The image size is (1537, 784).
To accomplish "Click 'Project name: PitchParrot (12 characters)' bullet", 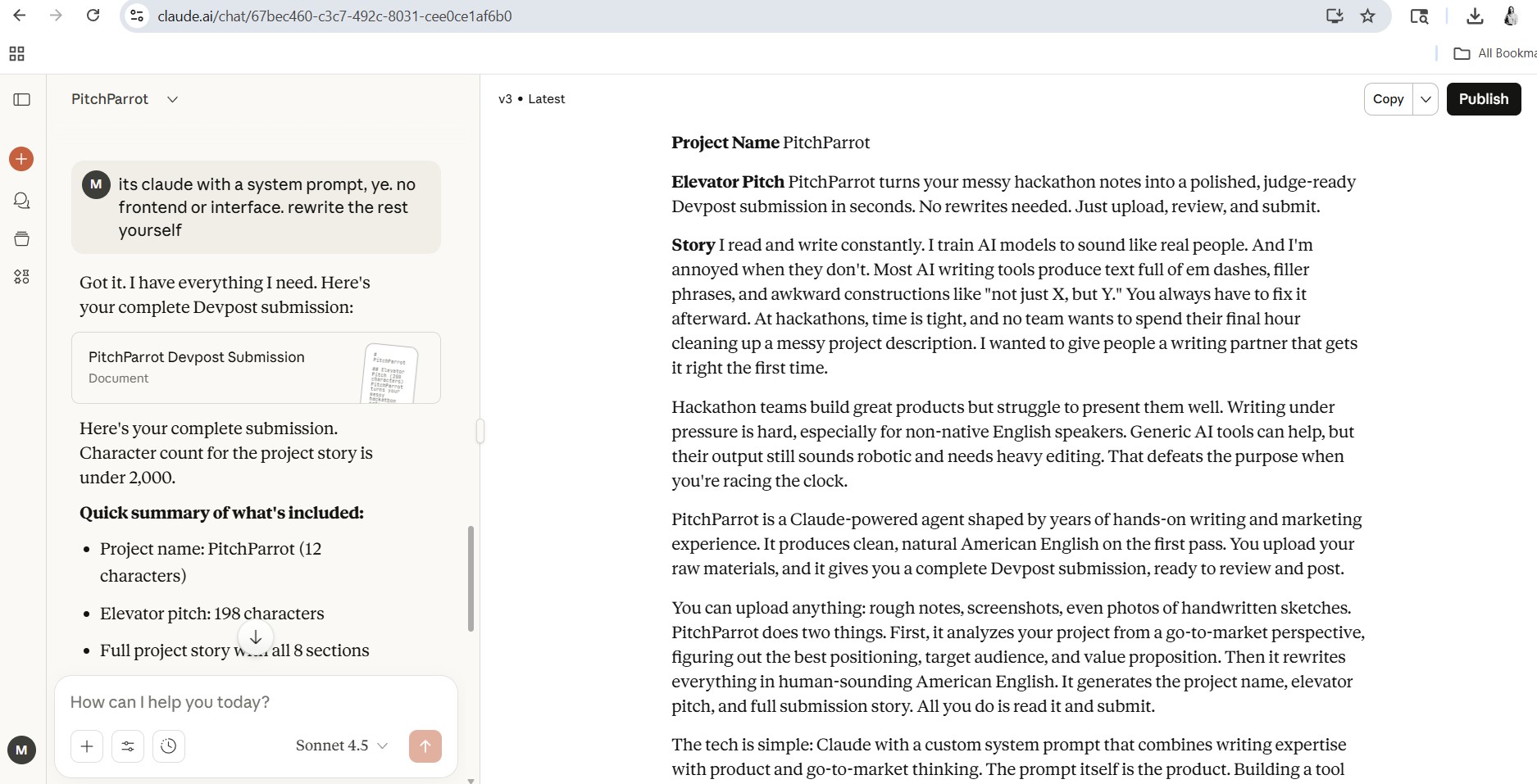I will click(211, 562).
